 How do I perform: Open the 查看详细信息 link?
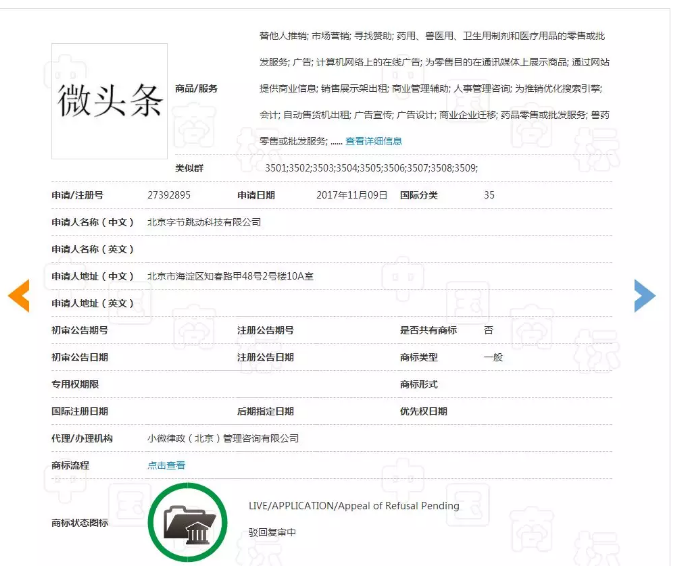click(x=373, y=141)
